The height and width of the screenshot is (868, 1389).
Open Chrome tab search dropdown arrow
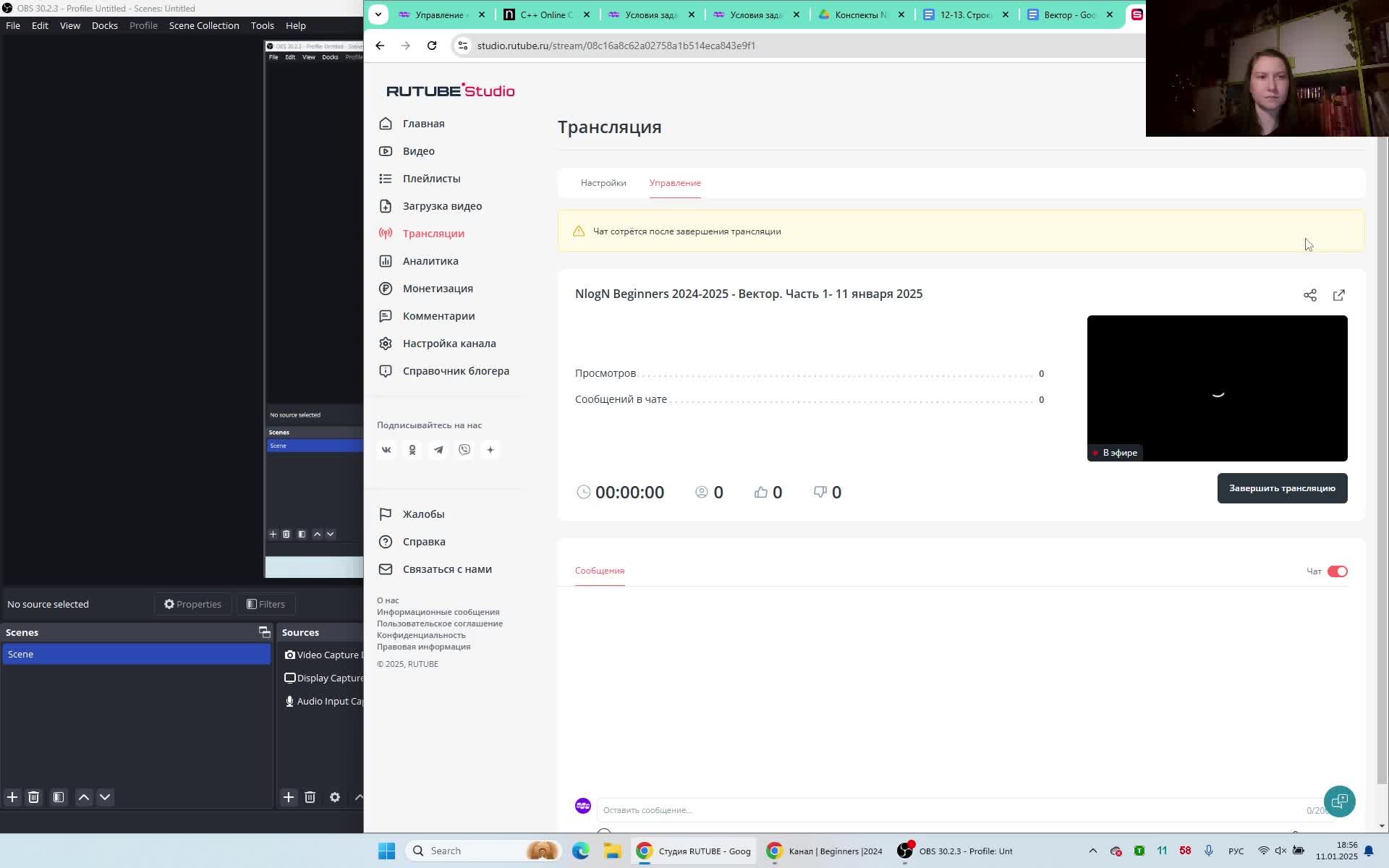[x=378, y=14]
